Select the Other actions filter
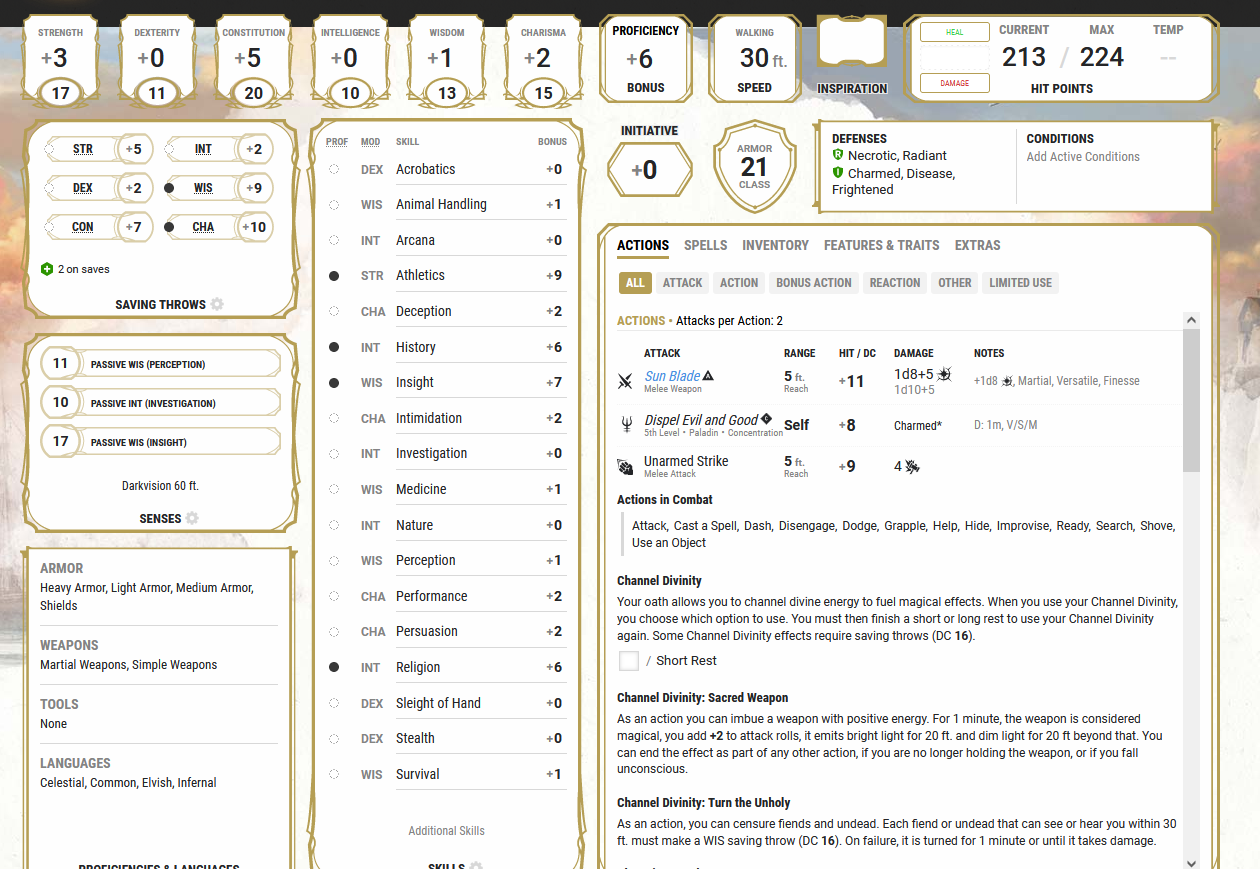Screen dimensions: 1260x869 (x=955, y=283)
